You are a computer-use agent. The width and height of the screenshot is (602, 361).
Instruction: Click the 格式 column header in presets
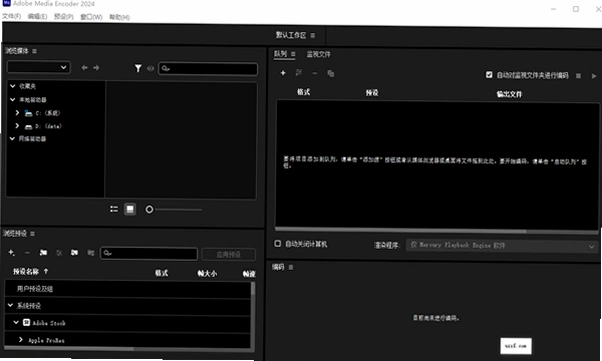pos(161,273)
